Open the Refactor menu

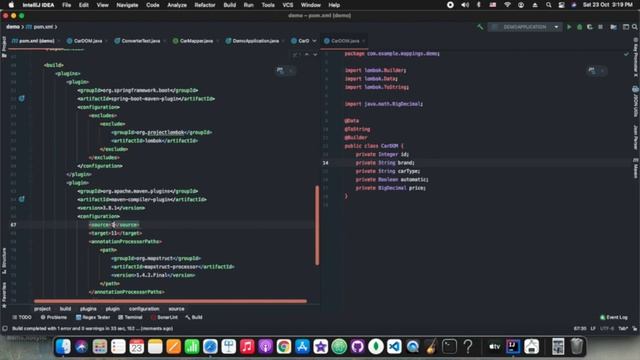(x=204, y=5)
